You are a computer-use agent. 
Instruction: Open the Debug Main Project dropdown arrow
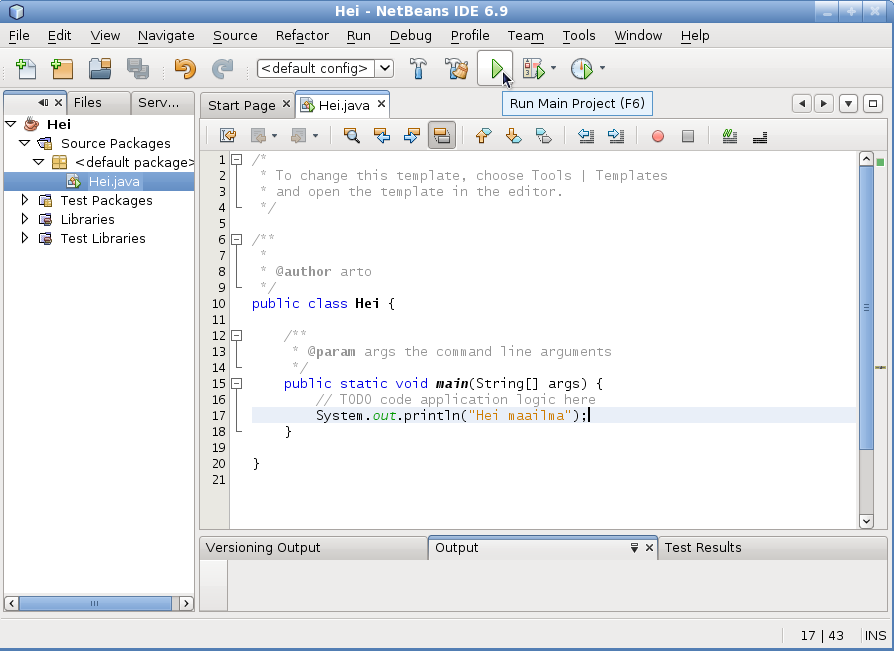click(x=553, y=68)
